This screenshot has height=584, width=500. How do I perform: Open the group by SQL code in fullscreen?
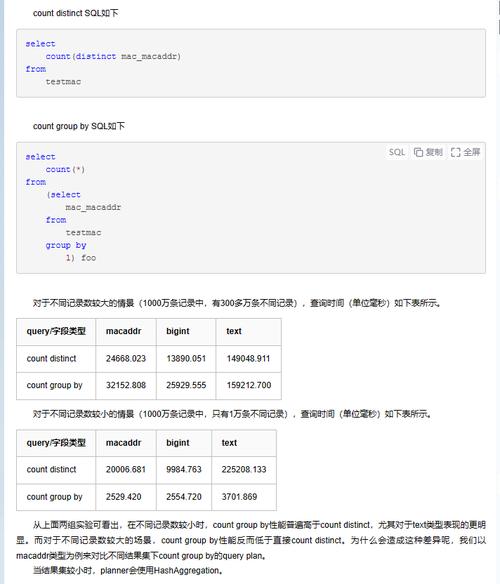tap(465, 152)
